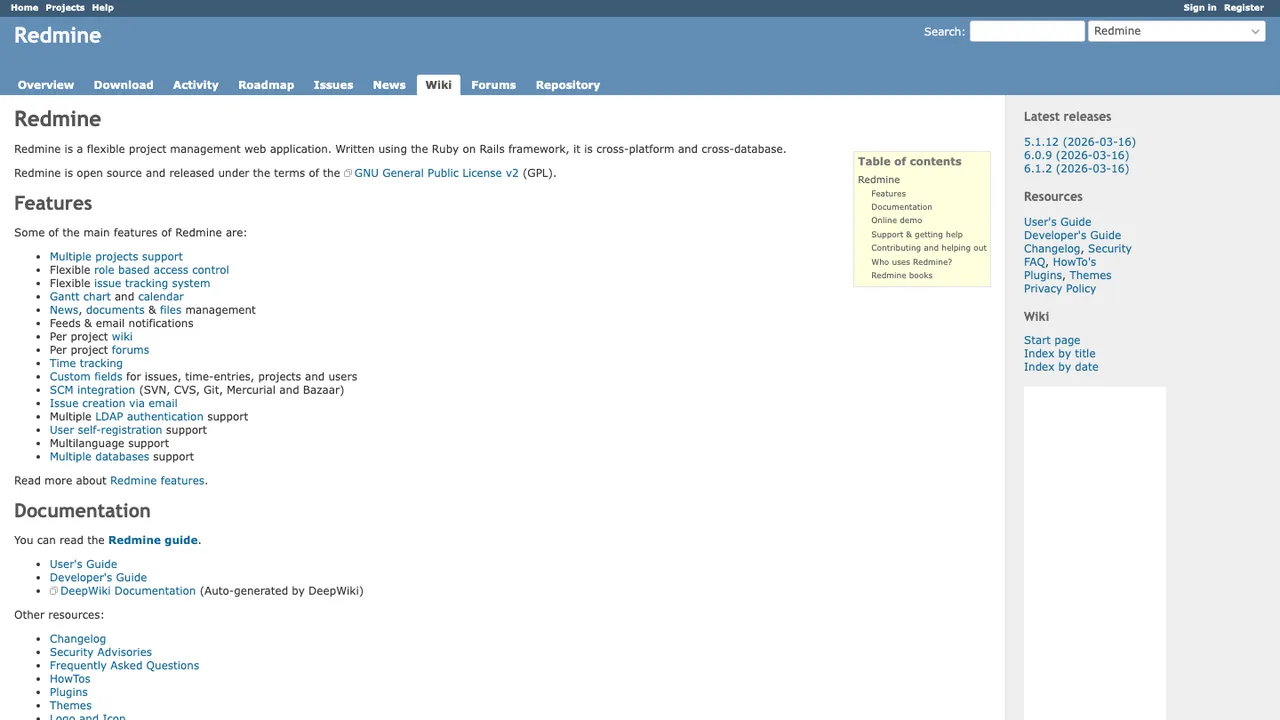Click Themes in sidebar Resources
The height and width of the screenshot is (720, 1280).
click(1090, 275)
